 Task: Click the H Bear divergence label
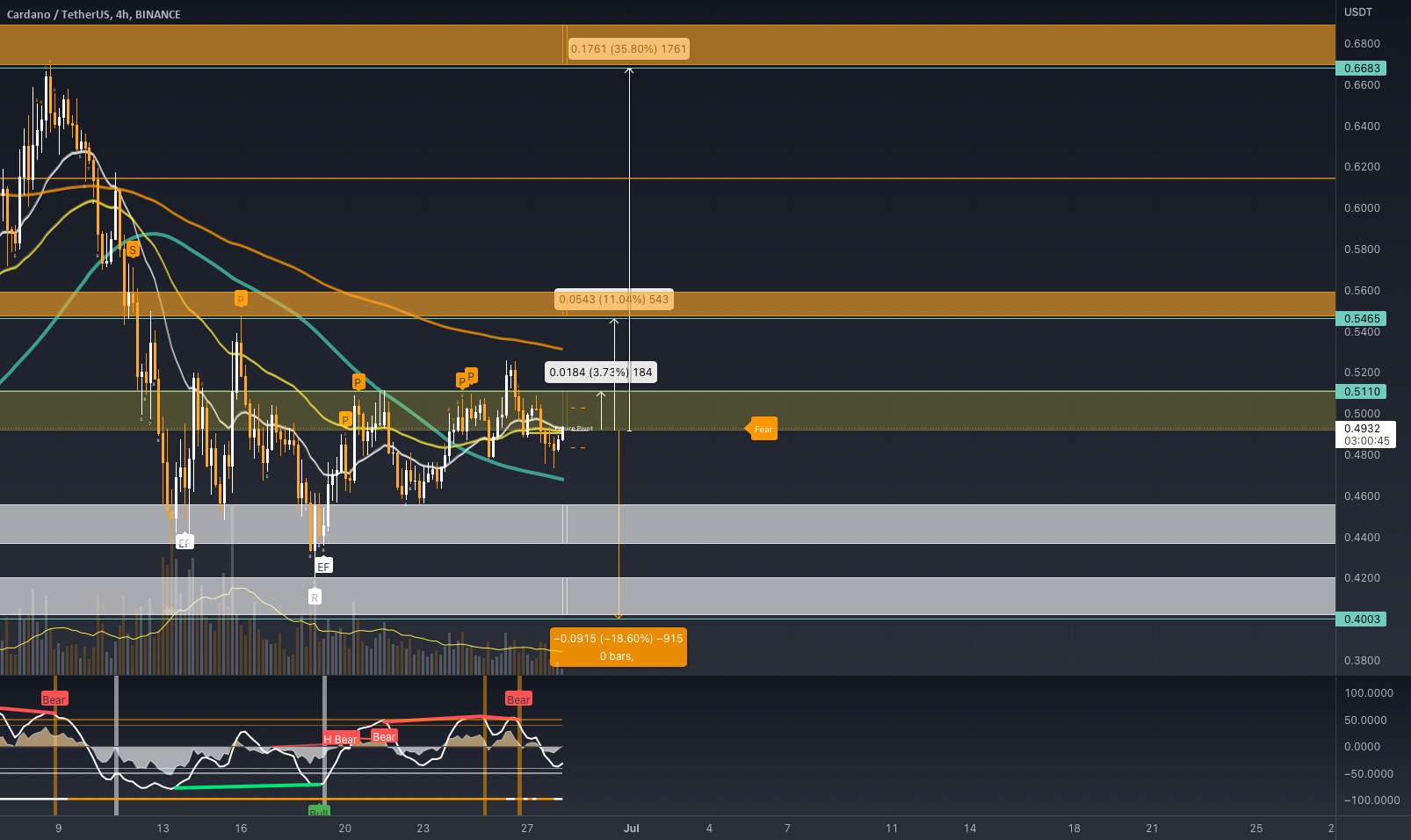tap(340, 739)
